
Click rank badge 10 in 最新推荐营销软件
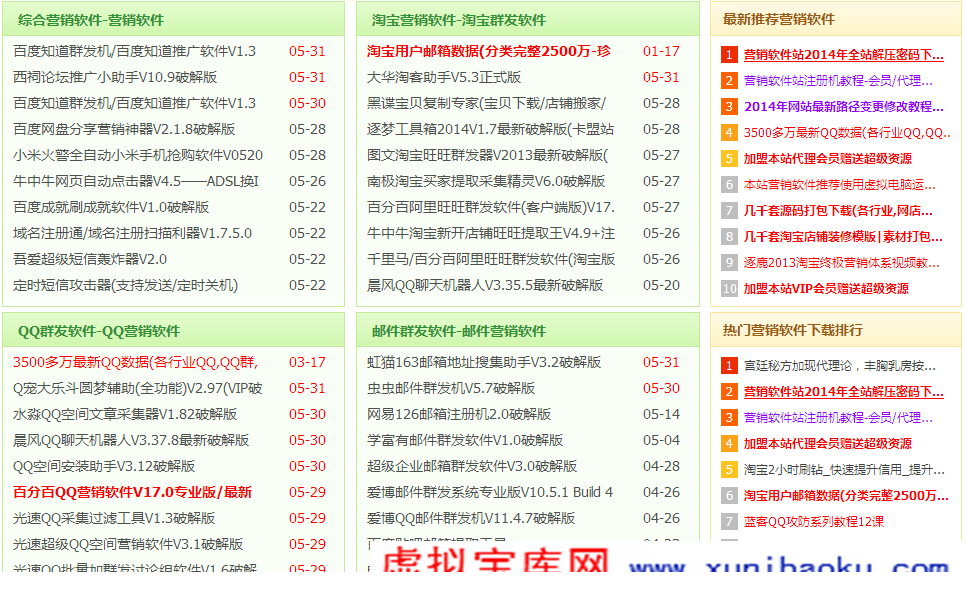click(729, 289)
